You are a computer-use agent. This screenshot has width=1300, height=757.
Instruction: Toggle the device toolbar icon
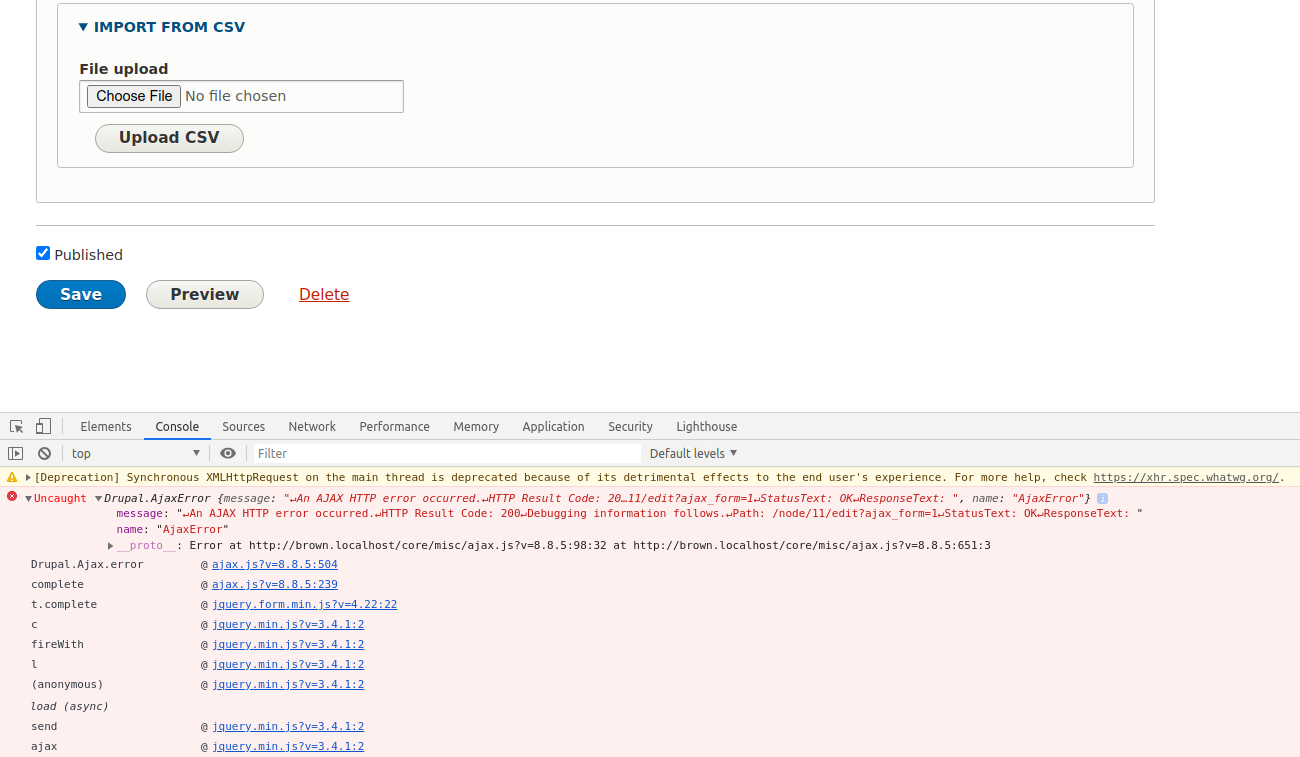point(43,426)
